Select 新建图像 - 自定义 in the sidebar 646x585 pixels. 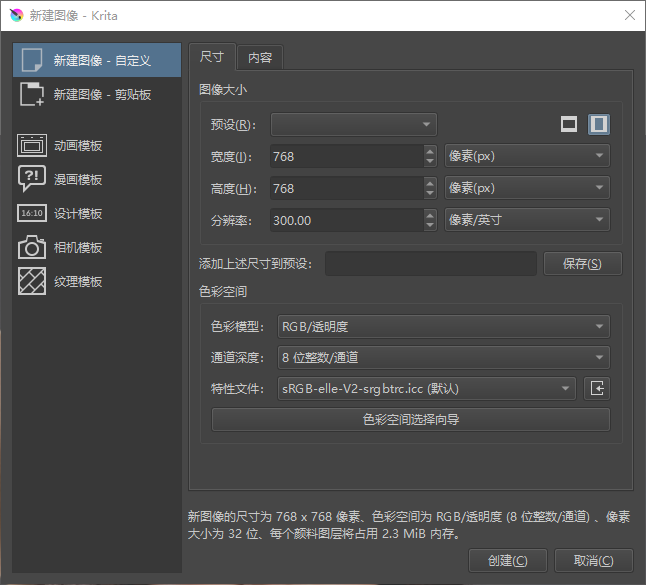97,60
